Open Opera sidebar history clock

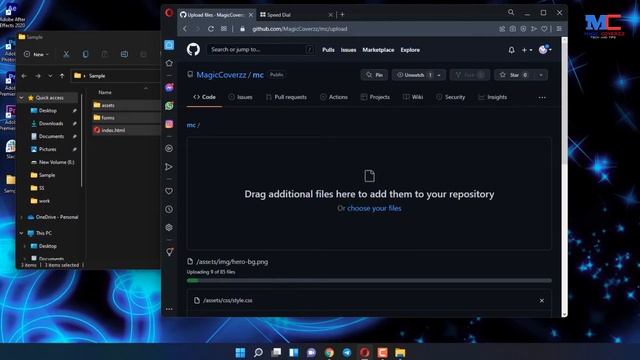coord(169,209)
